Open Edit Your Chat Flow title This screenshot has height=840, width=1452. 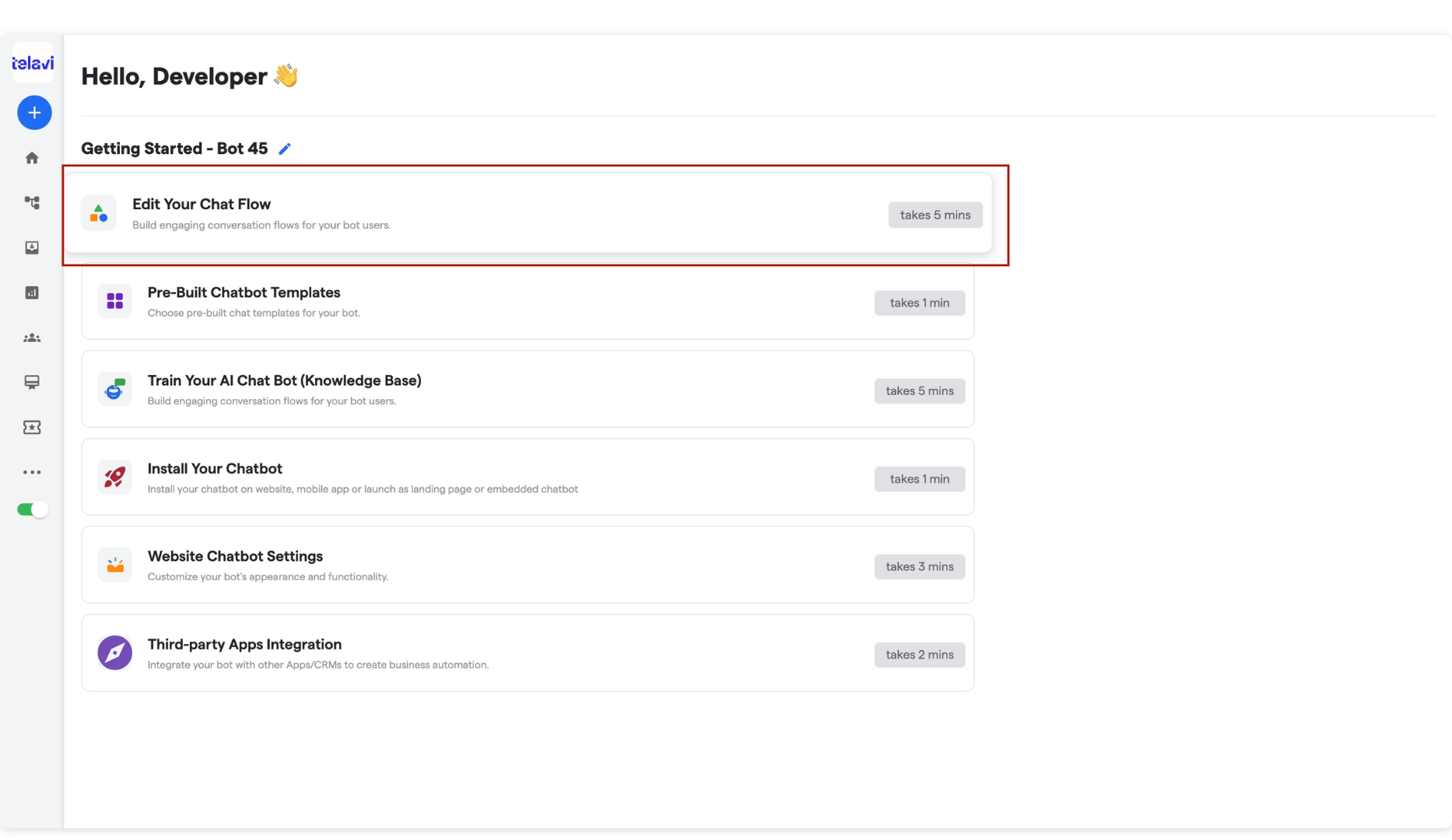202,204
